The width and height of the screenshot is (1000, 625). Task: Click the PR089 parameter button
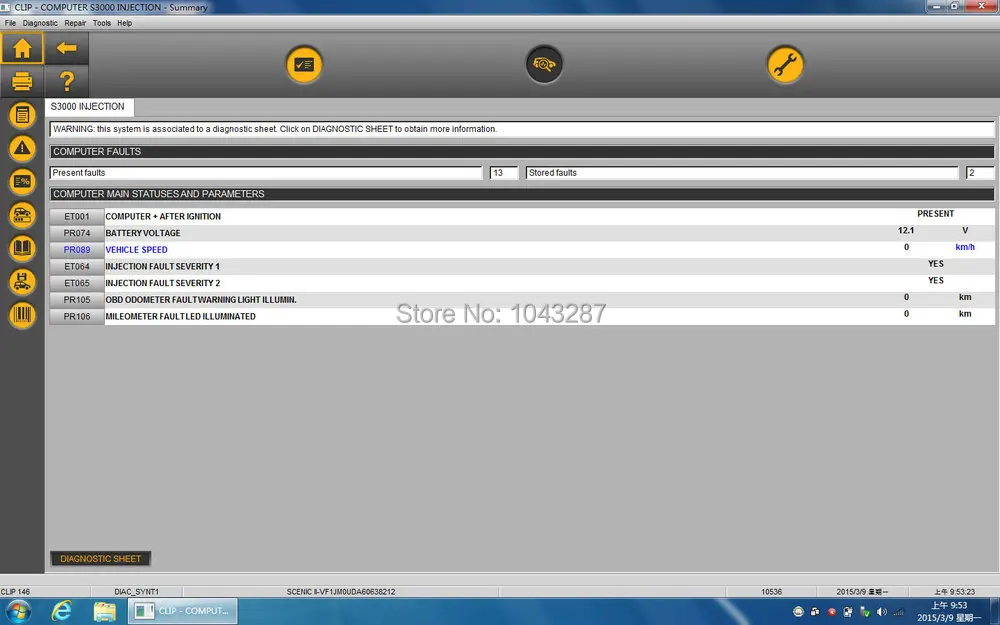click(x=77, y=249)
